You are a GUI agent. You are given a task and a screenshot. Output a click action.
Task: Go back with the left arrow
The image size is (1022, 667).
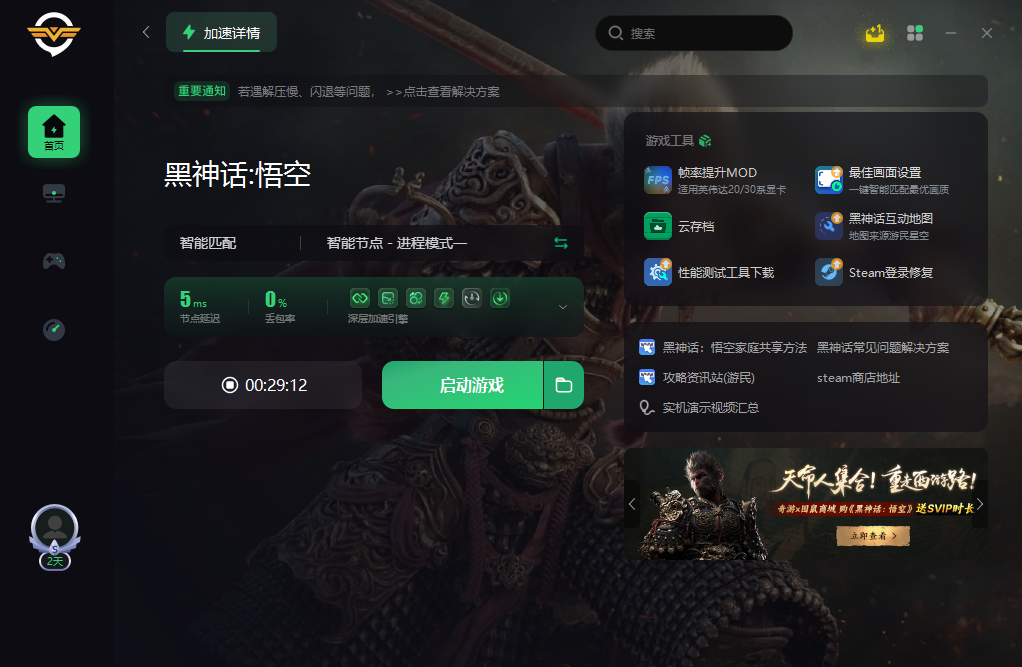[146, 32]
